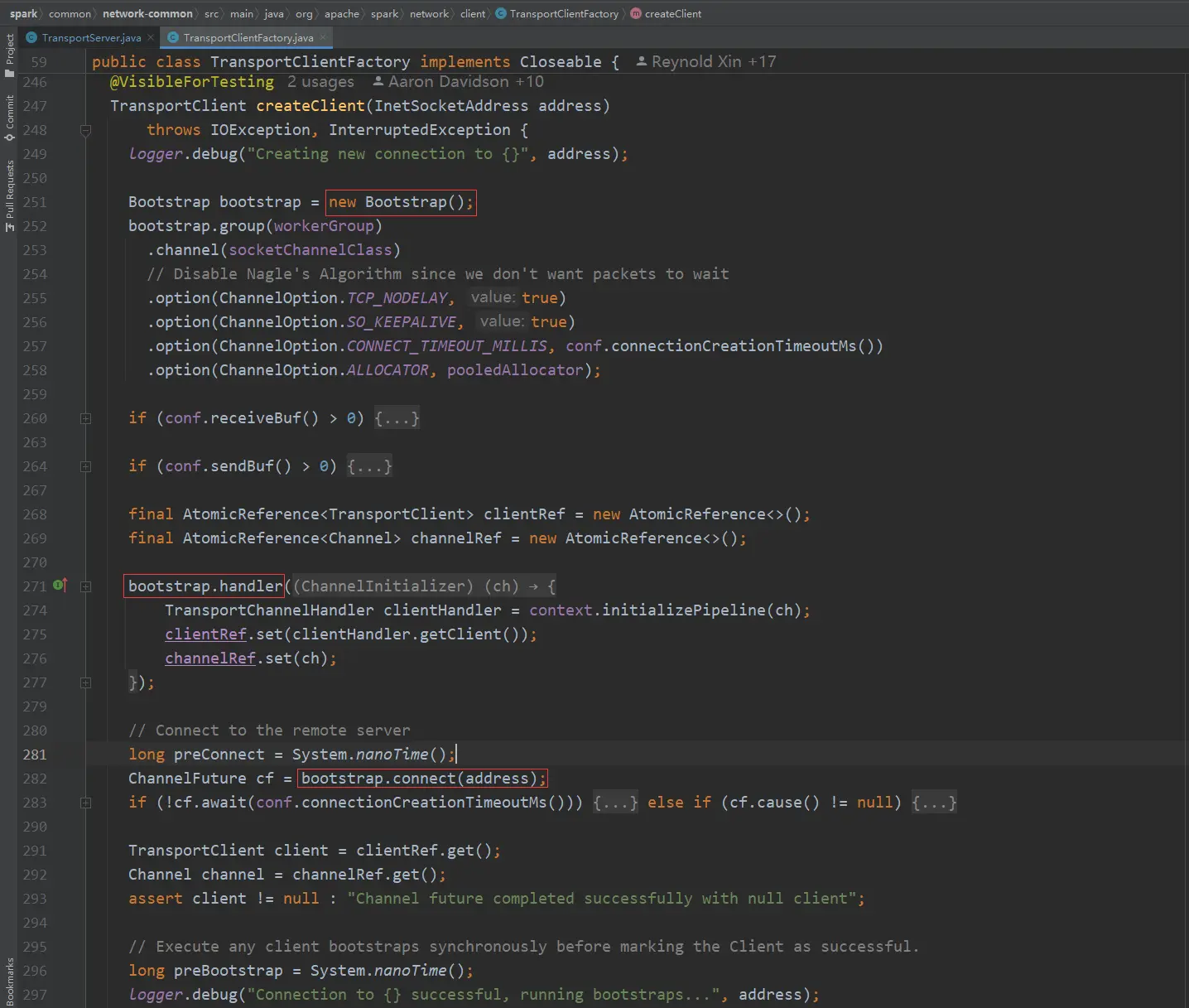The width and height of the screenshot is (1189, 1008).
Task: Close the TransportServer.java tab
Action: tap(150, 37)
